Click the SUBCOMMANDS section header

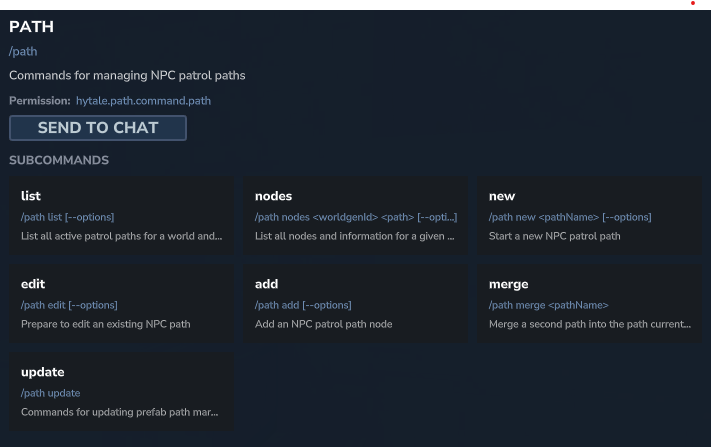[x=59, y=160]
